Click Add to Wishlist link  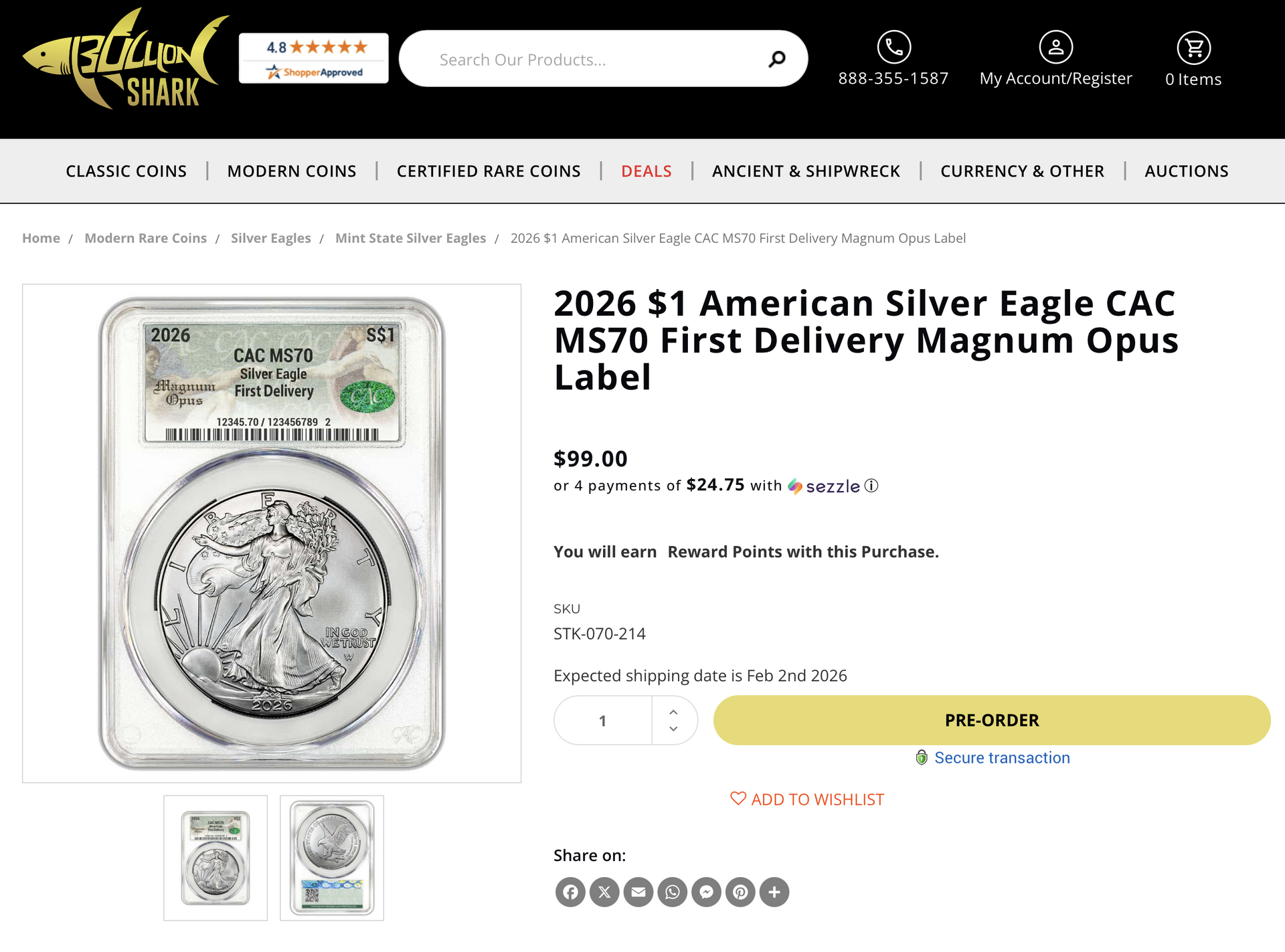click(x=807, y=799)
